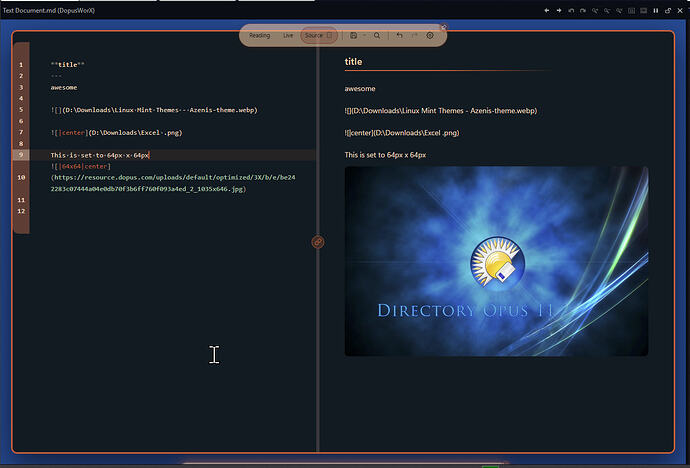Toggle the split view box beside Source
Viewport: 690px width, 468px height.
tap(329, 35)
